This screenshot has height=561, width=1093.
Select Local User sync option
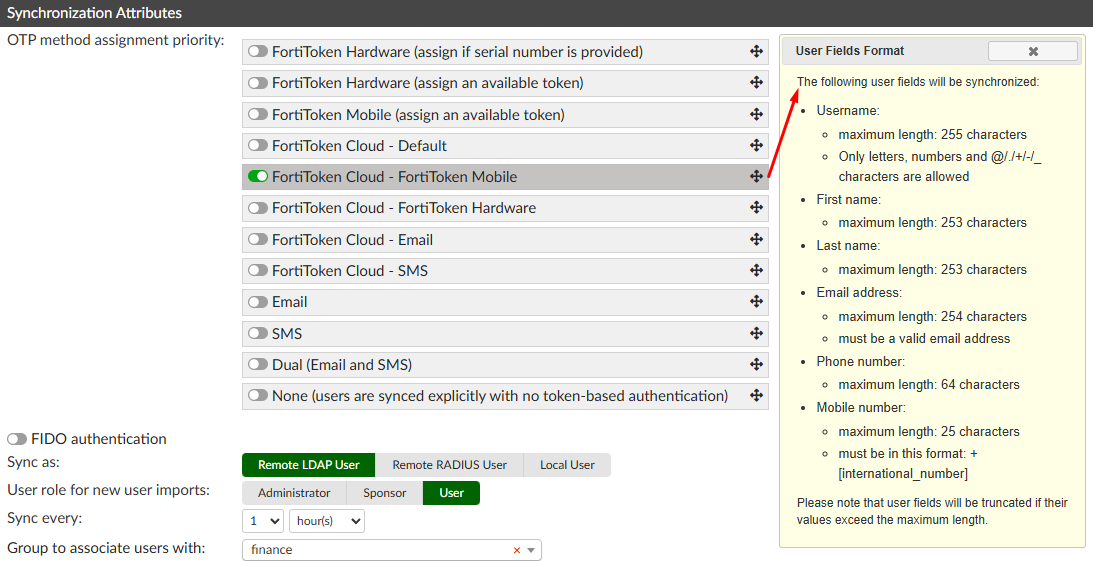click(567, 465)
